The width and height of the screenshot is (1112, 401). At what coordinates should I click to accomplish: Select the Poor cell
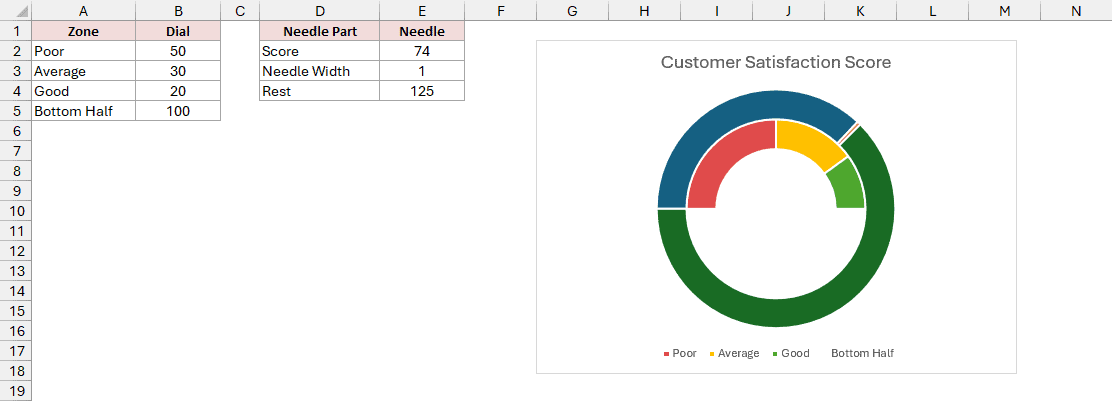point(84,51)
